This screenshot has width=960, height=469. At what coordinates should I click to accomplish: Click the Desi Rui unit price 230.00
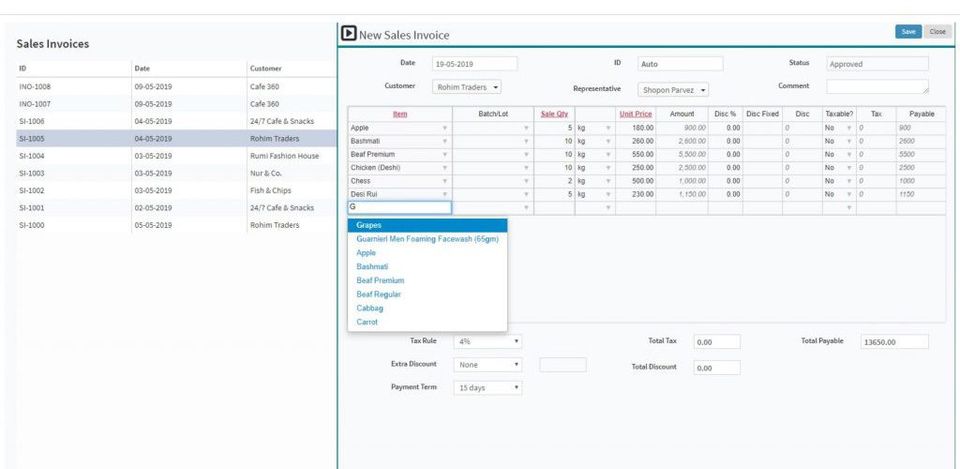tap(636, 194)
